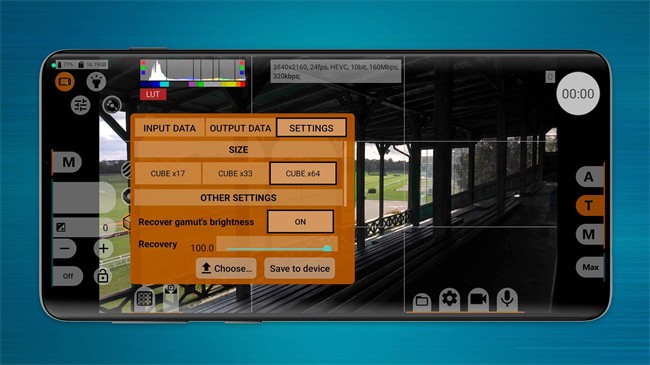650x365 pixels.
Task: Choose CUBE x64 size
Action: 303,173
